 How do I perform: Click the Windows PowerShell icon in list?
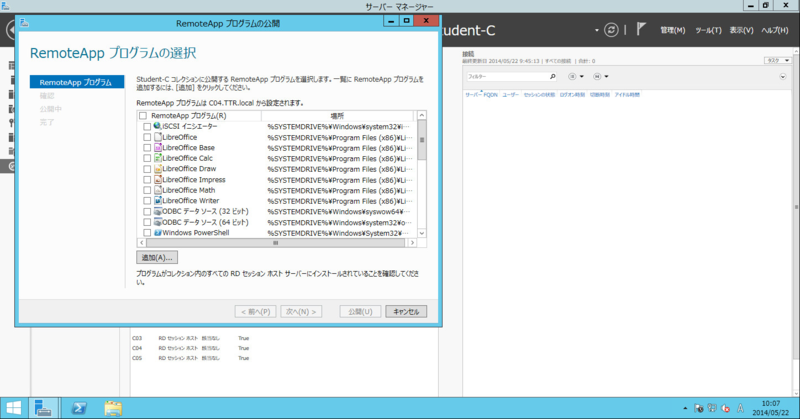tap(158, 233)
